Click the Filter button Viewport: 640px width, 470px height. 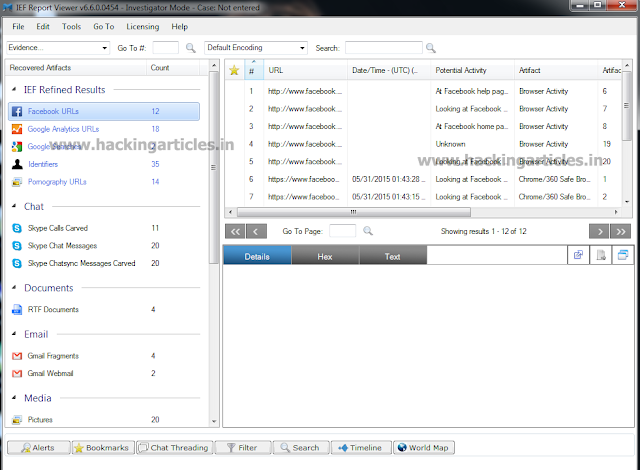click(243, 448)
